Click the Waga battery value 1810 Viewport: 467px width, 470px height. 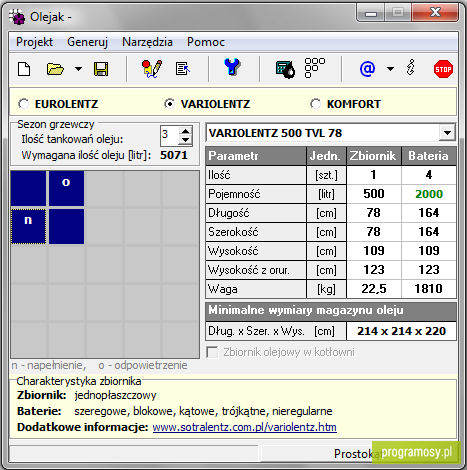click(428, 289)
